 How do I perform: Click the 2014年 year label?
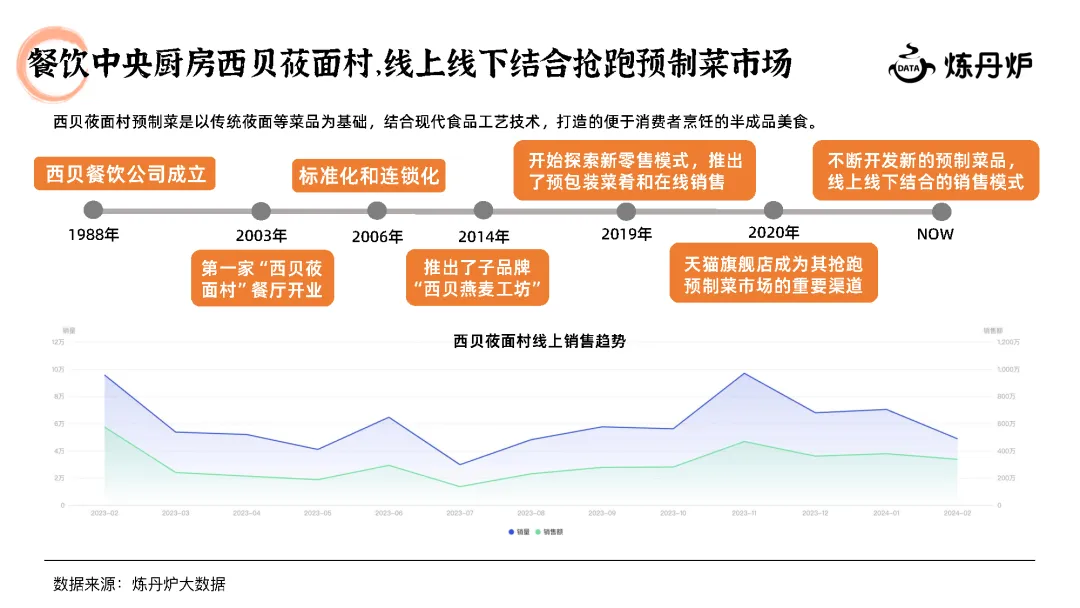[484, 237]
